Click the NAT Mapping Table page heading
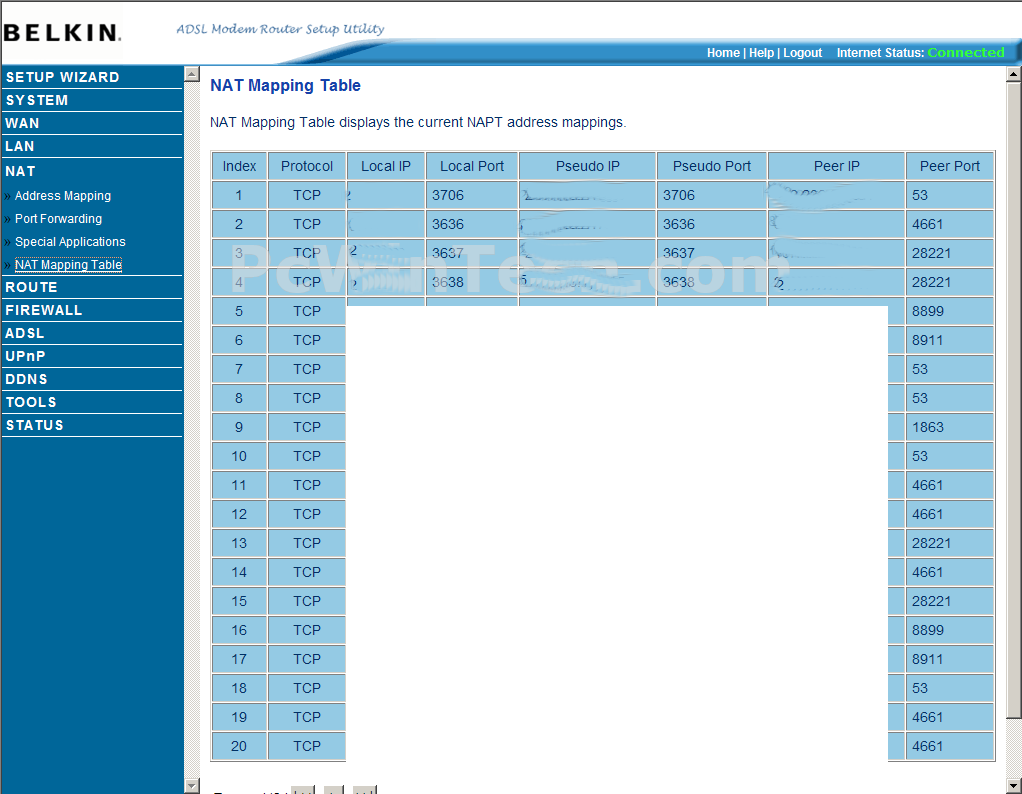The image size is (1022, 794). pos(285,85)
